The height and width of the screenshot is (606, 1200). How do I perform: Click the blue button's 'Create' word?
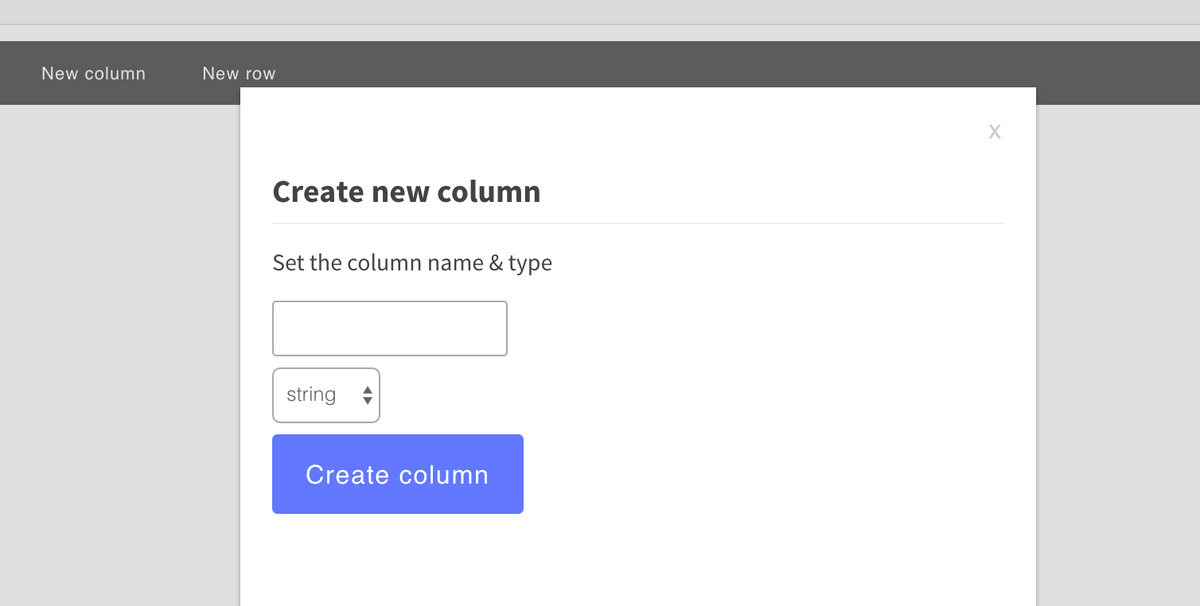click(x=346, y=474)
